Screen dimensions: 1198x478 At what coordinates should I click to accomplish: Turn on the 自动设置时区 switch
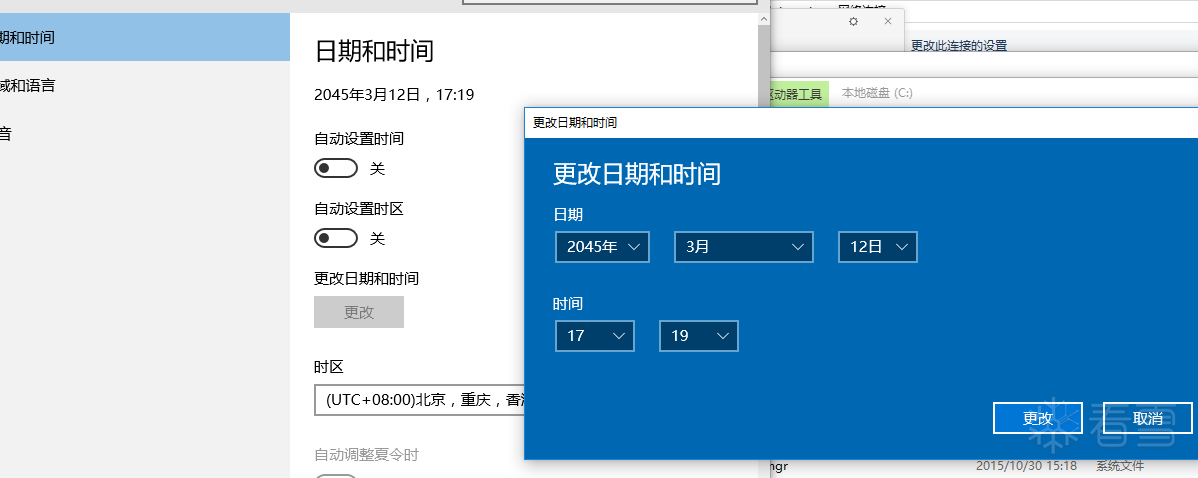coord(335,238)
